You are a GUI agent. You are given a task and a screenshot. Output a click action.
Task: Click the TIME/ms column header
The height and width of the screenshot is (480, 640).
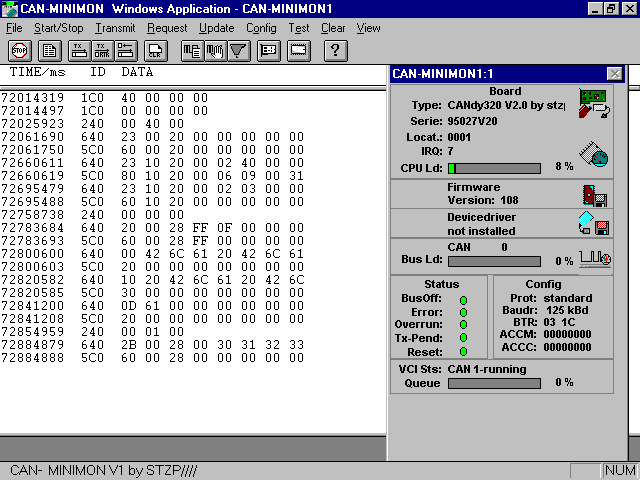tap(38, 72)
